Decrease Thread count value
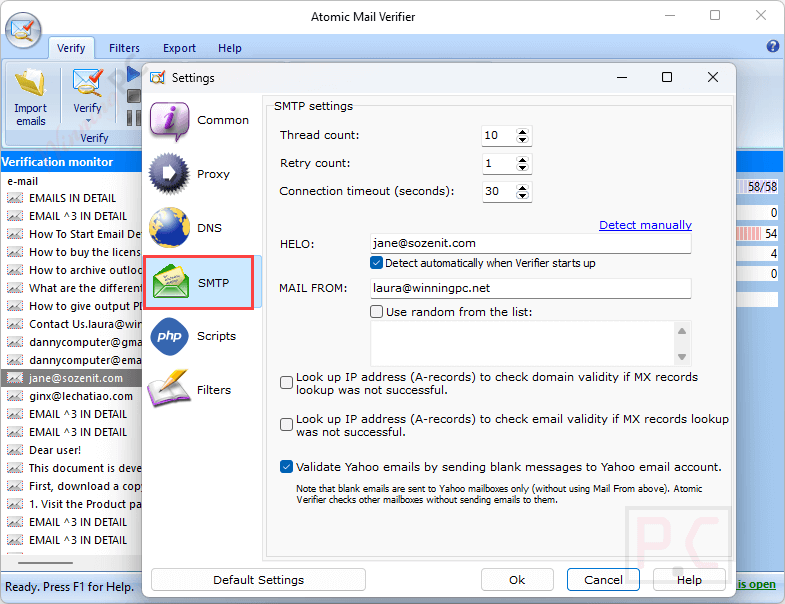Screen dimensions: 785x604 523,139
